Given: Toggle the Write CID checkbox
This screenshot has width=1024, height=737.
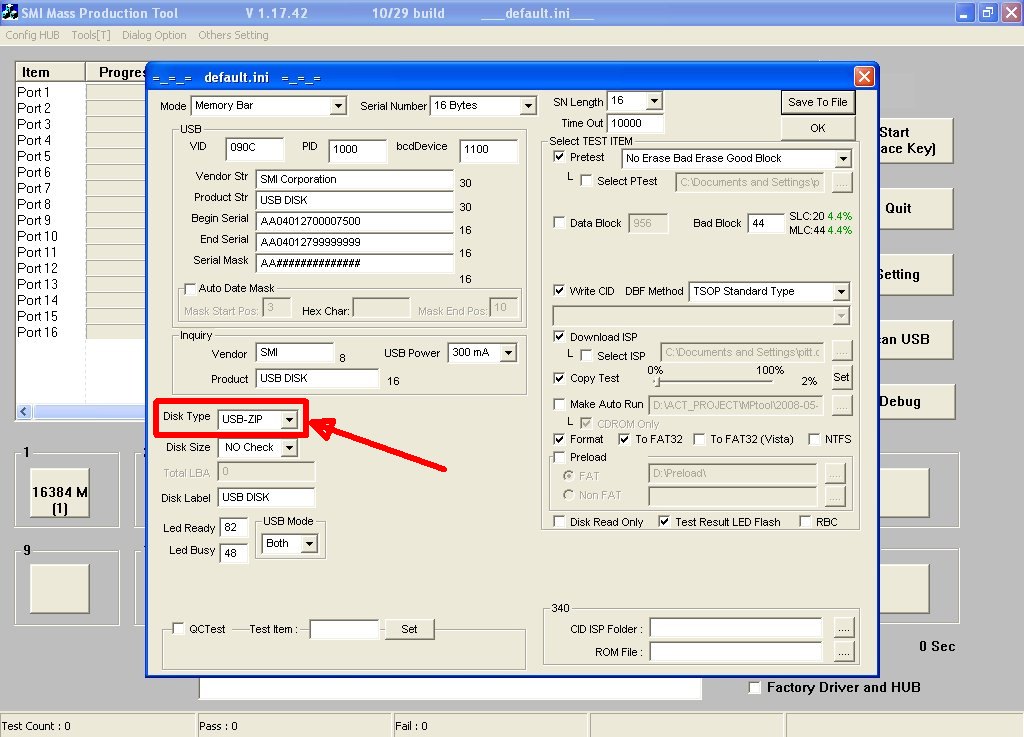Looking at the screenshot, I should pyautogui.click(x=559, y=290).
